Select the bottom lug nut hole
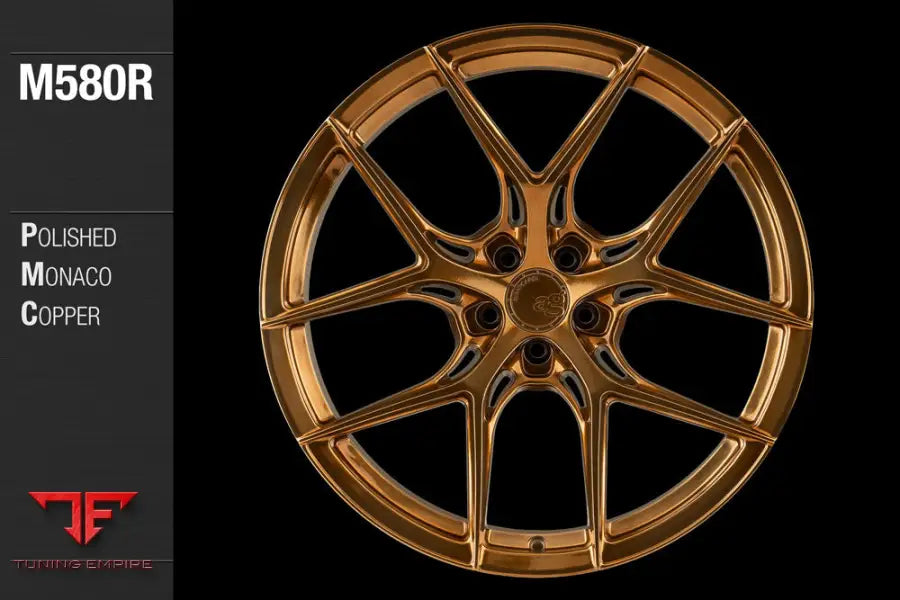This screenshot has width=900, height=600. tap(537, 354)
